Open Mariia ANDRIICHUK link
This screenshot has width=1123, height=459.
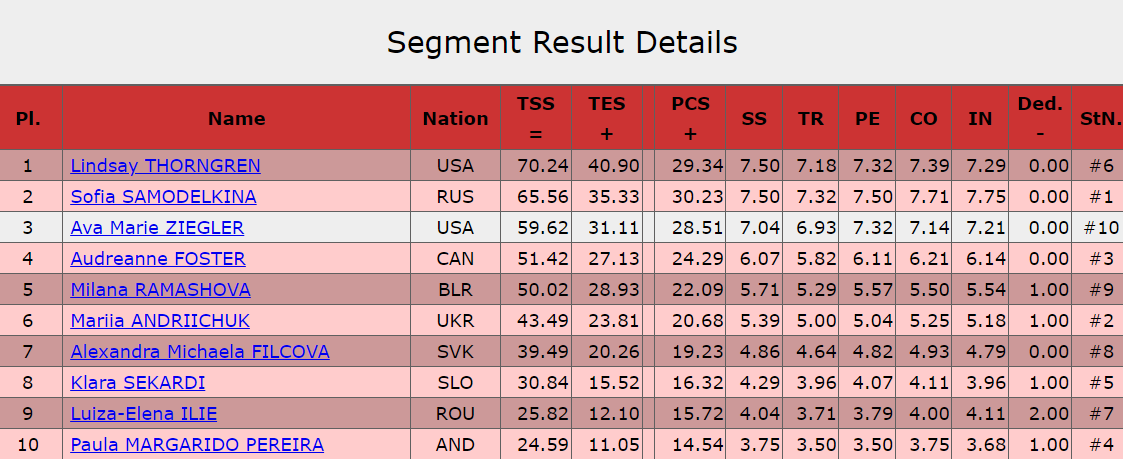[x=160, y=321]
